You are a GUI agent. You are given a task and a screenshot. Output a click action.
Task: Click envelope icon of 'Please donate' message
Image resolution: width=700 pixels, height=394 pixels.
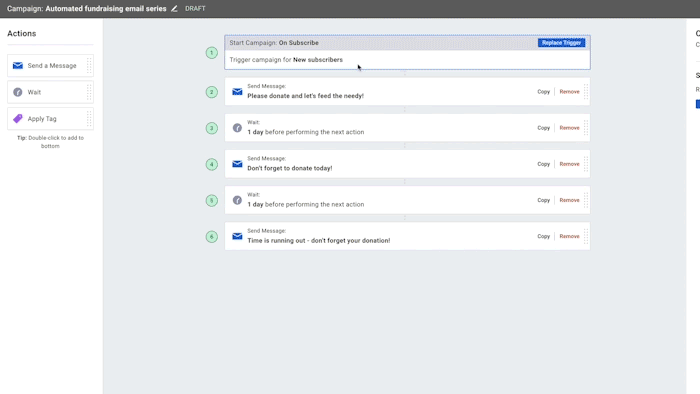tap(237, 91)
